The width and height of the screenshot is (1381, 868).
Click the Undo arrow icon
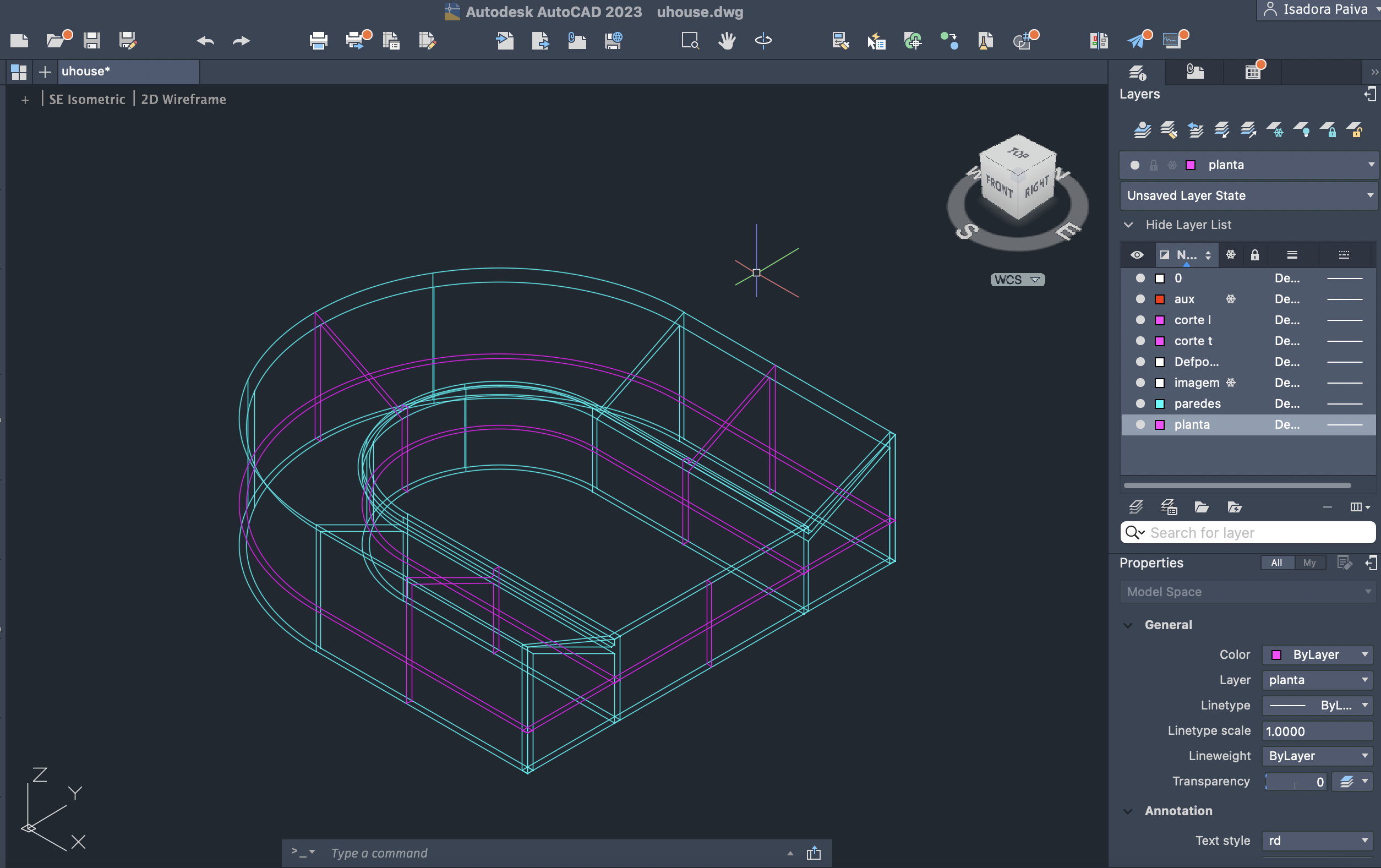[x=205, y=41]
